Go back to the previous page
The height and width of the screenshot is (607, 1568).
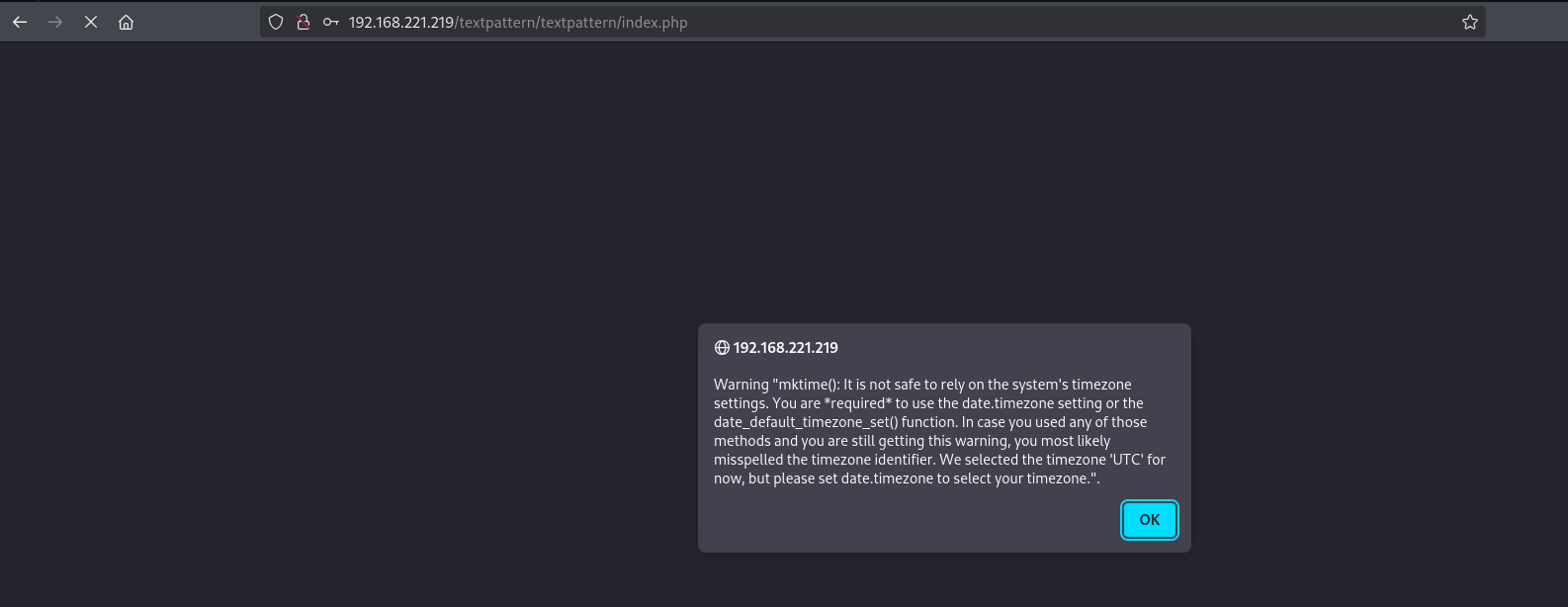20,22
